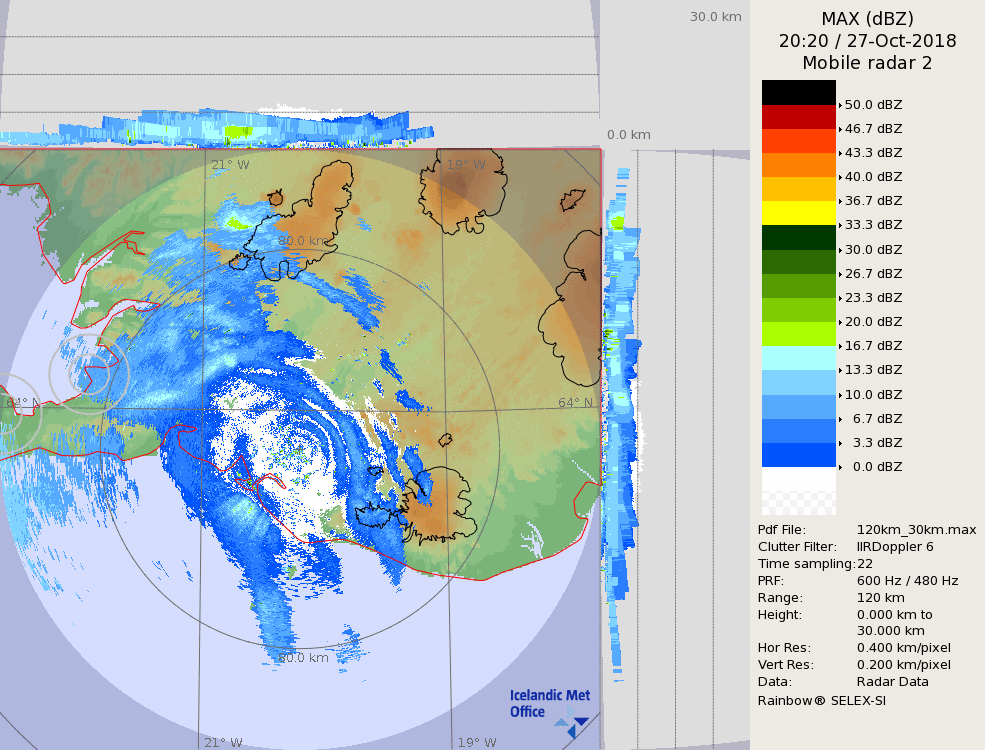The height and width of the screenshot is (750, 985).
Task: Click the arrow marker beside 20.0 dBZ
Action: click(x=840, y=322)
